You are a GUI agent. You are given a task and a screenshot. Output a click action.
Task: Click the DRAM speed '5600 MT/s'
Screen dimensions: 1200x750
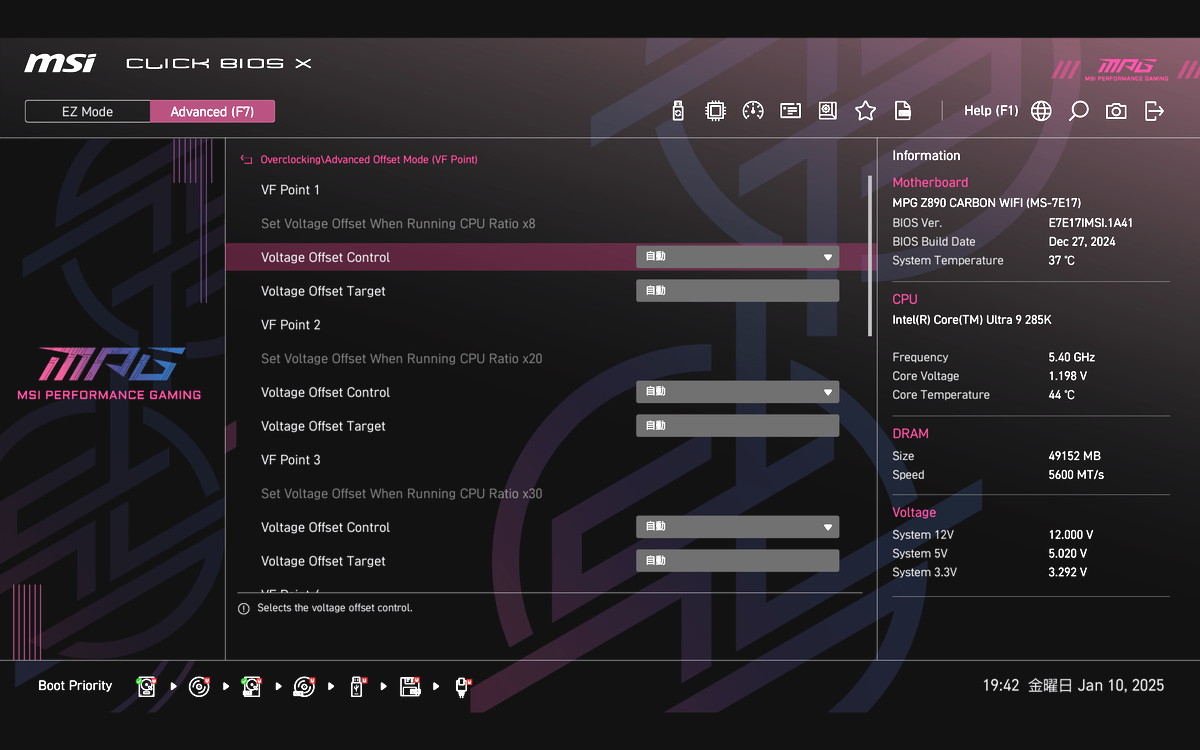pyautogui.click(x=1076, y=475)
